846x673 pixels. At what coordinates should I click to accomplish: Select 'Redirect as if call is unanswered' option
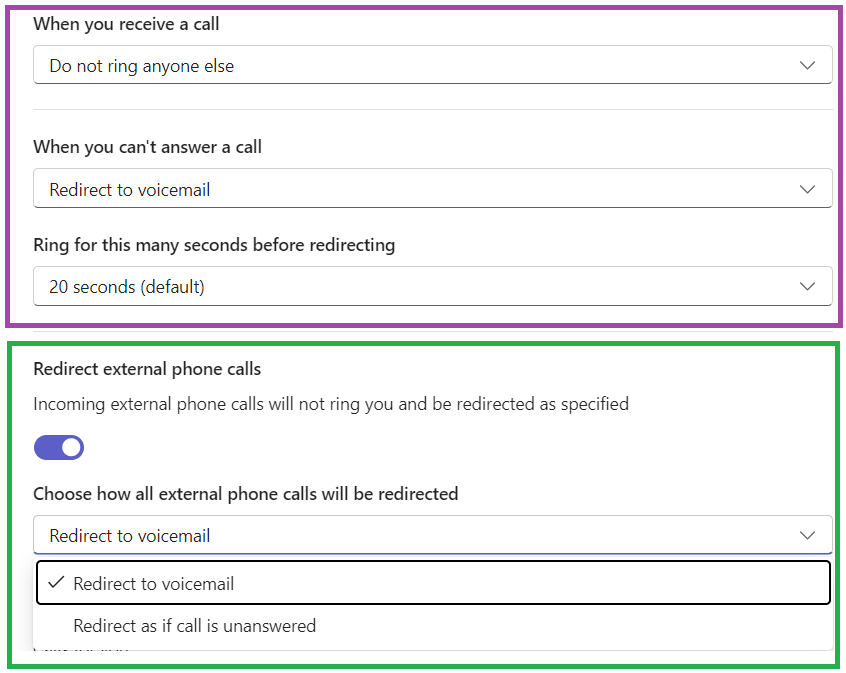[194, 626]
